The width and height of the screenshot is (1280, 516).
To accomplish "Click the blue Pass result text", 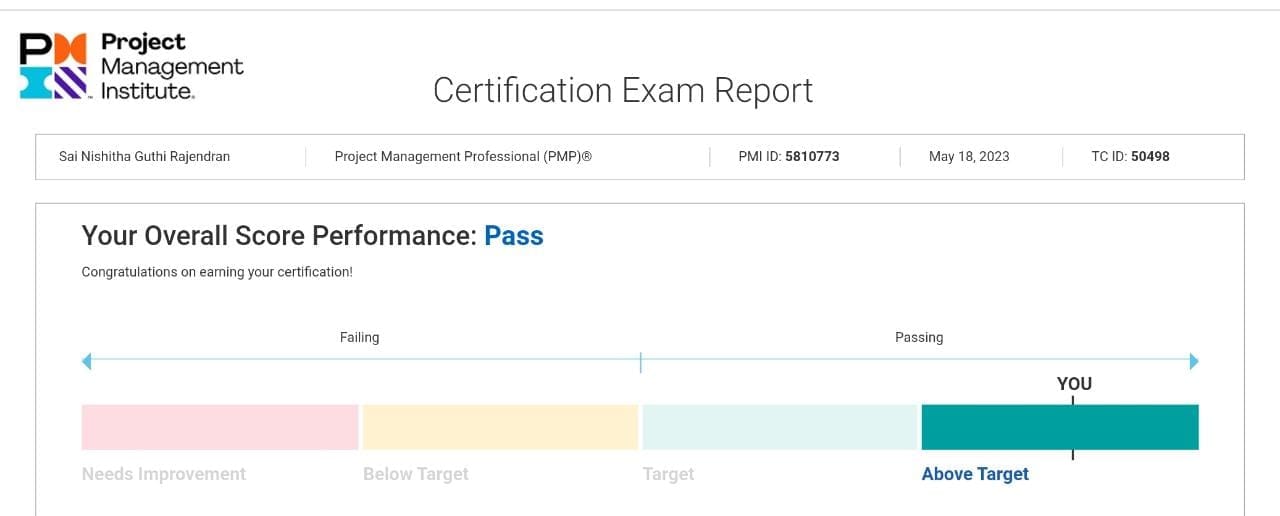I will 514,236.
